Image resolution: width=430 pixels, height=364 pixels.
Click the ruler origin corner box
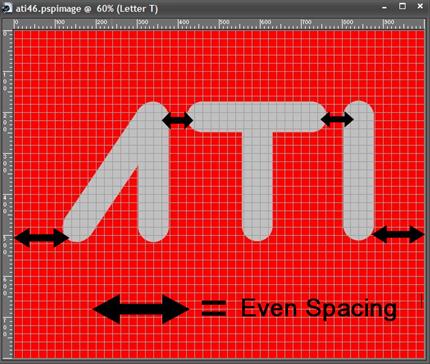tap(7, 24)
